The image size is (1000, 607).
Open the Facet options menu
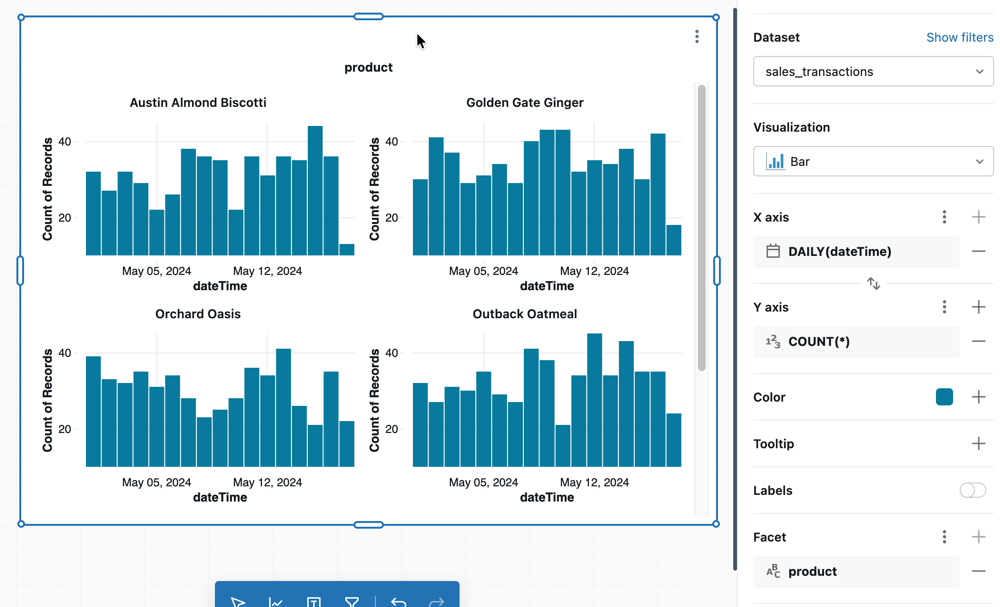point(944,537)
